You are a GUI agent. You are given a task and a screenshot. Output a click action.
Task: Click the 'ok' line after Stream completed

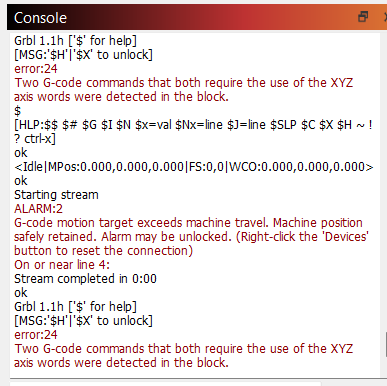(21, 293)
